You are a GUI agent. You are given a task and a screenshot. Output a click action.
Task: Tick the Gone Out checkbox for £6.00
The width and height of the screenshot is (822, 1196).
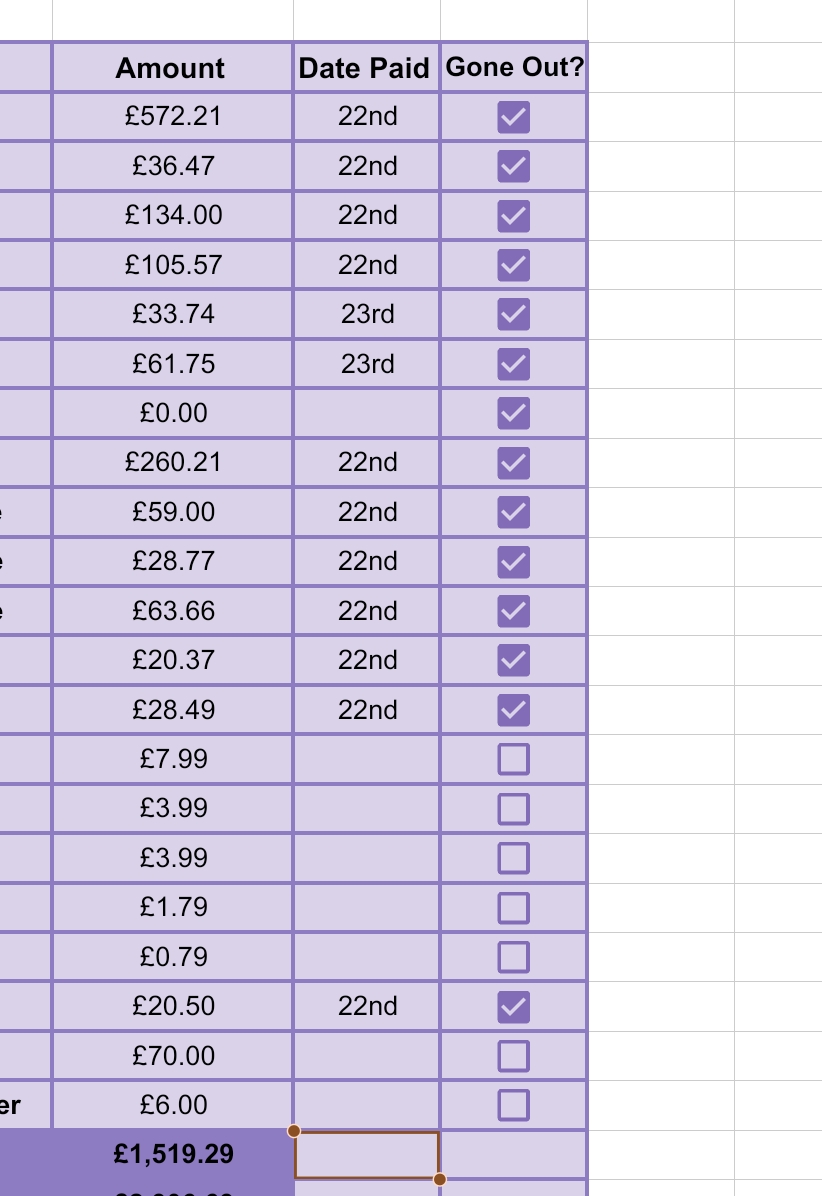513,1104
